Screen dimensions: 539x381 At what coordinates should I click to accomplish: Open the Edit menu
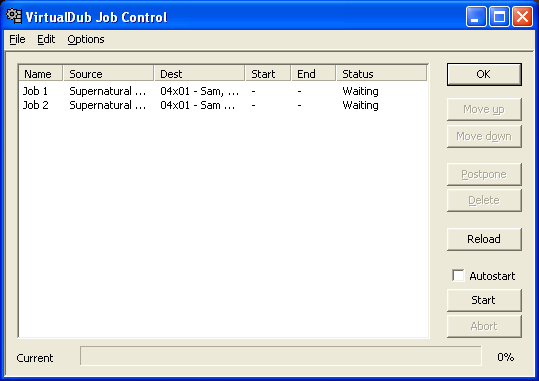coord(46,40)
